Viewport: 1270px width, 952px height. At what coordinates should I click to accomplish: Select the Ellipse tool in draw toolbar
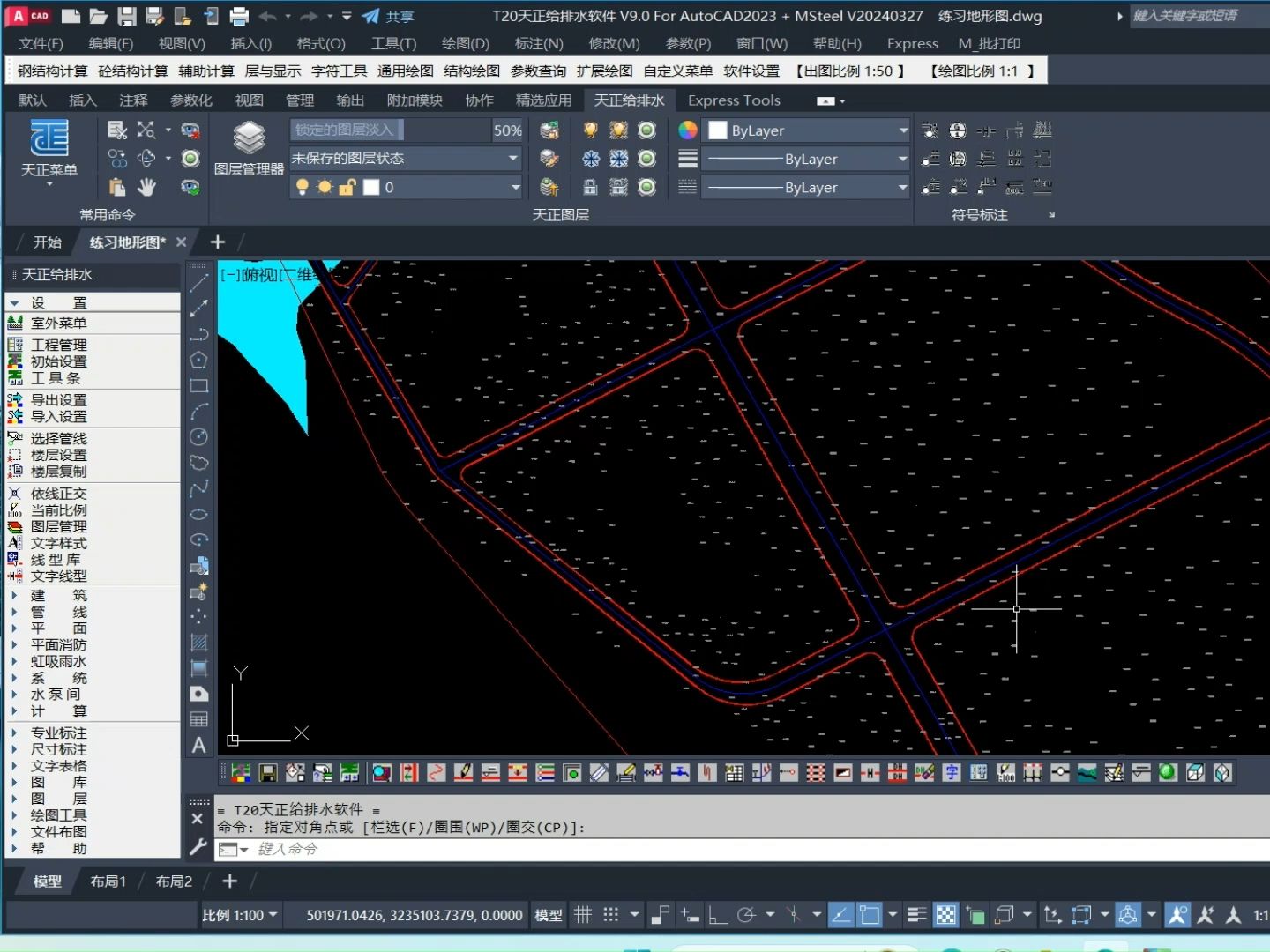(199, 514)
